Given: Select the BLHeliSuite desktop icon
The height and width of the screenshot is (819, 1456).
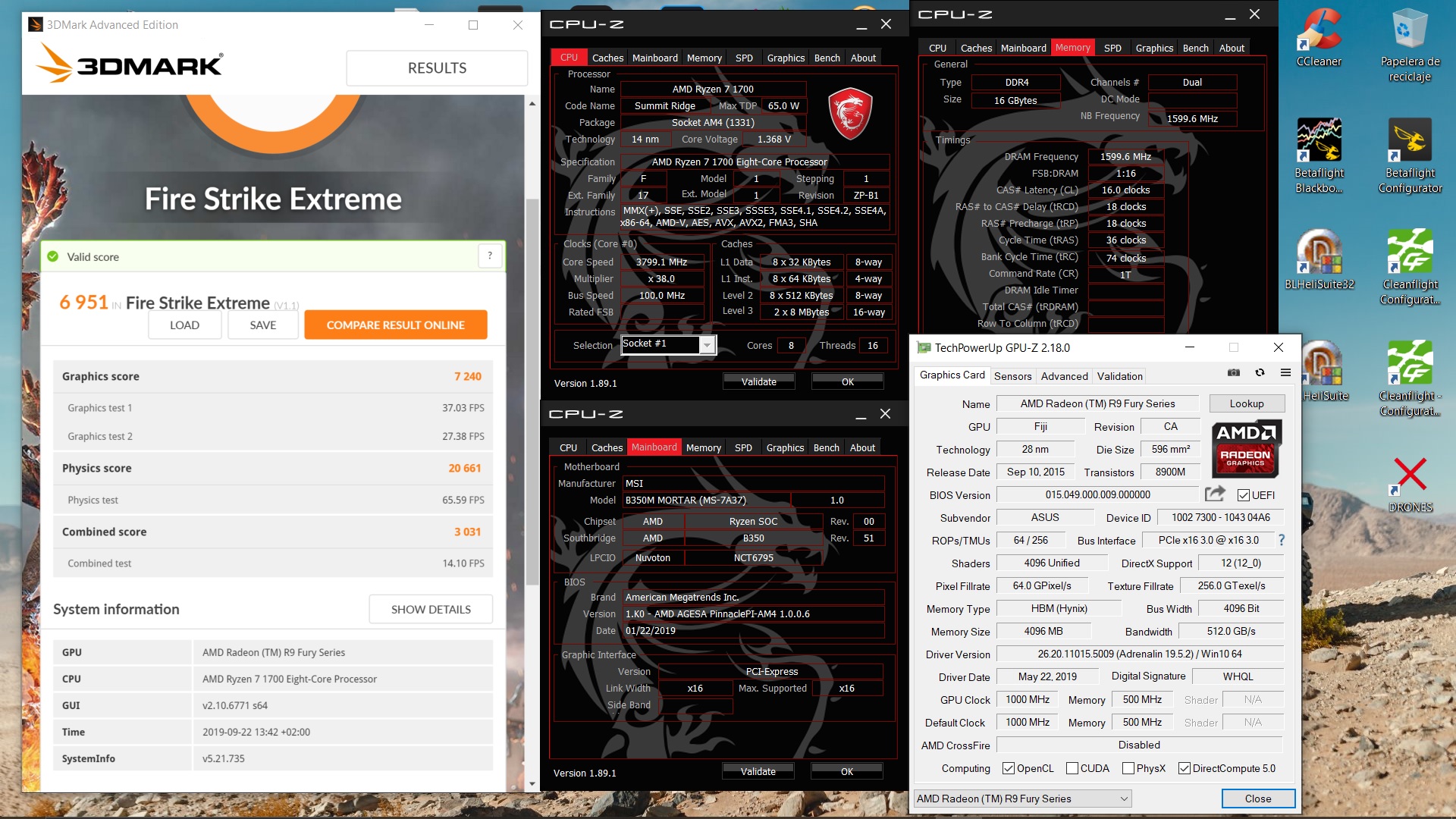Looking at the screenshot, I should 1324,371.
